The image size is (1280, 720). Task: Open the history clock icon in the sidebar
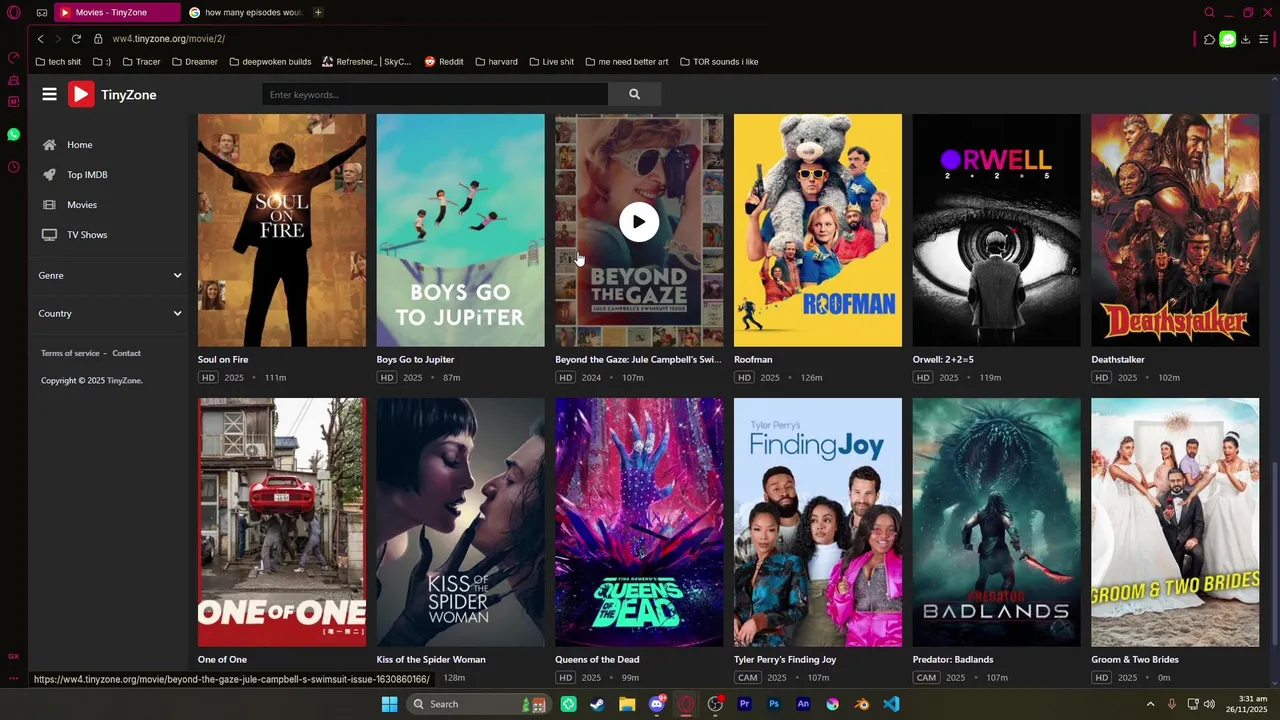13,167
